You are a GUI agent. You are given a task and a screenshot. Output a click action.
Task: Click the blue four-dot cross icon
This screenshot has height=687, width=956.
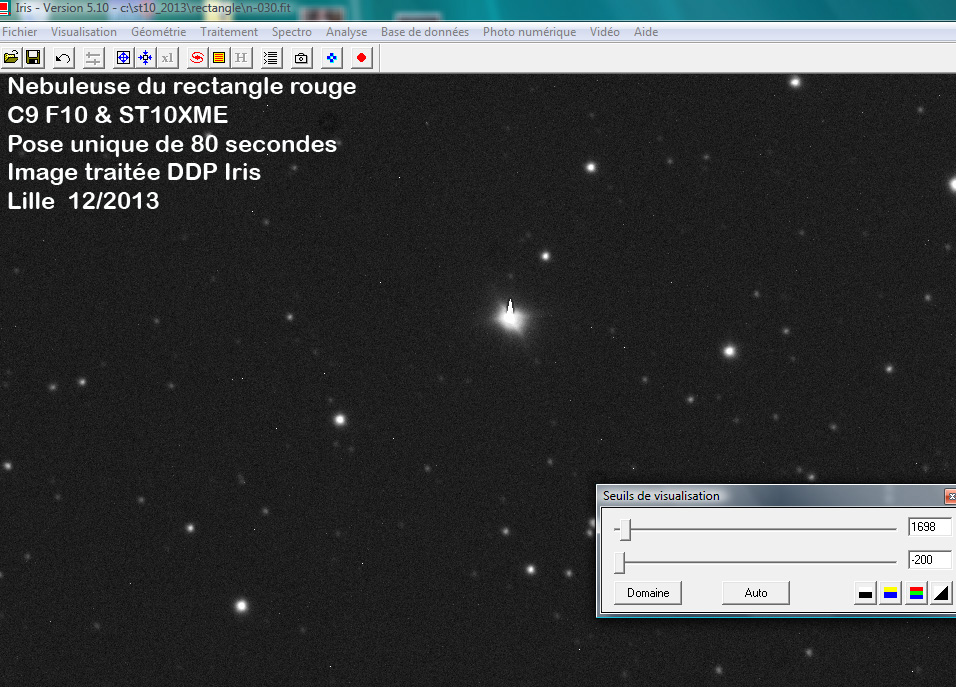coord(331,58)
